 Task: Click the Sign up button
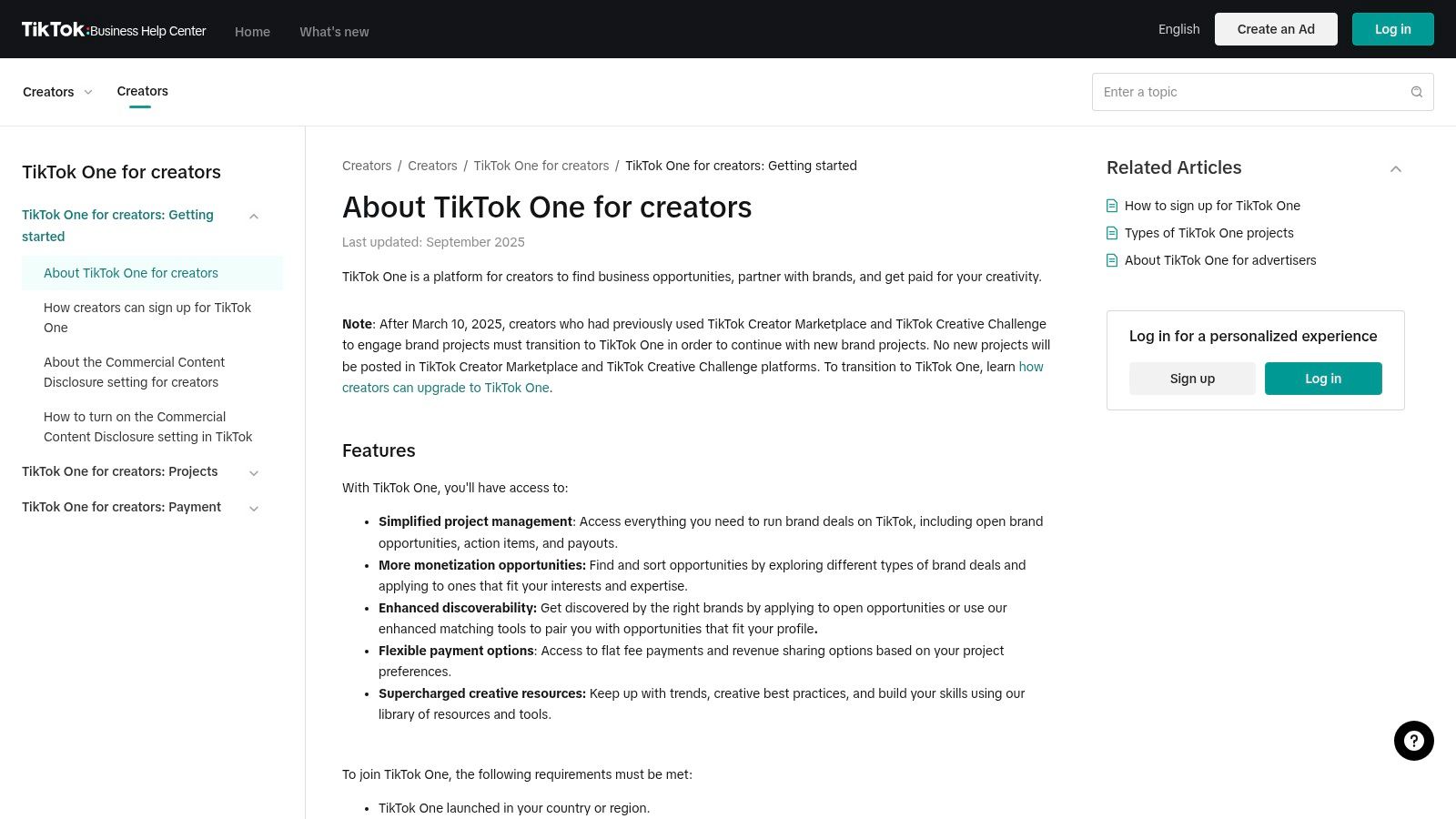click(1192, 379)
